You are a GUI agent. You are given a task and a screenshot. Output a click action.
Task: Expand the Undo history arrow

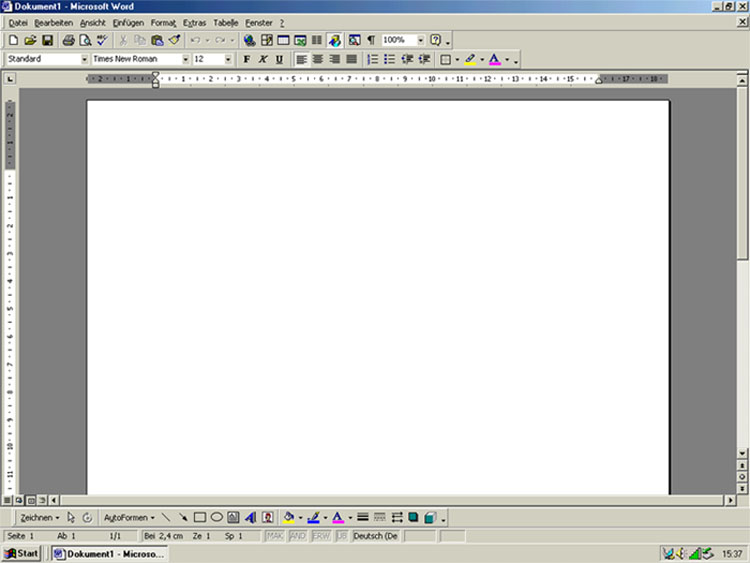pos(207,40)
